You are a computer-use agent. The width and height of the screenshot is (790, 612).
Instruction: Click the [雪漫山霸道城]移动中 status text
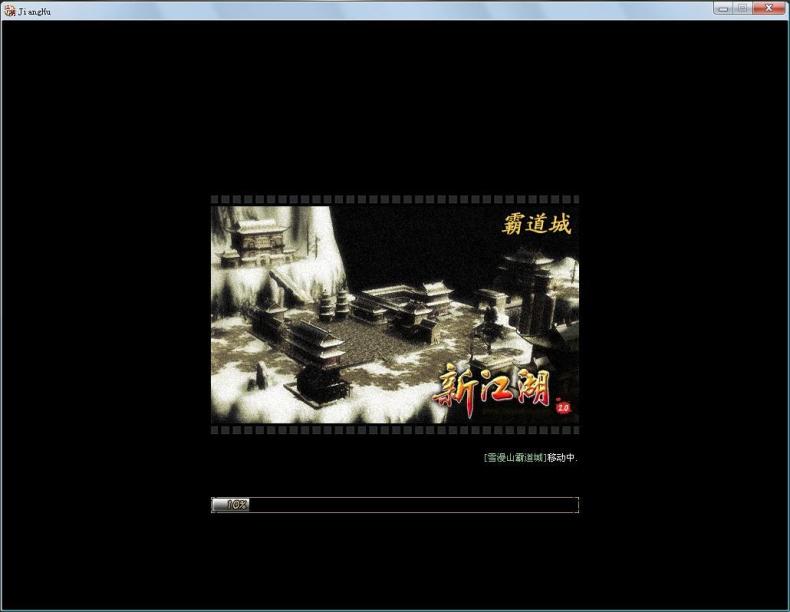pos(531,458)
